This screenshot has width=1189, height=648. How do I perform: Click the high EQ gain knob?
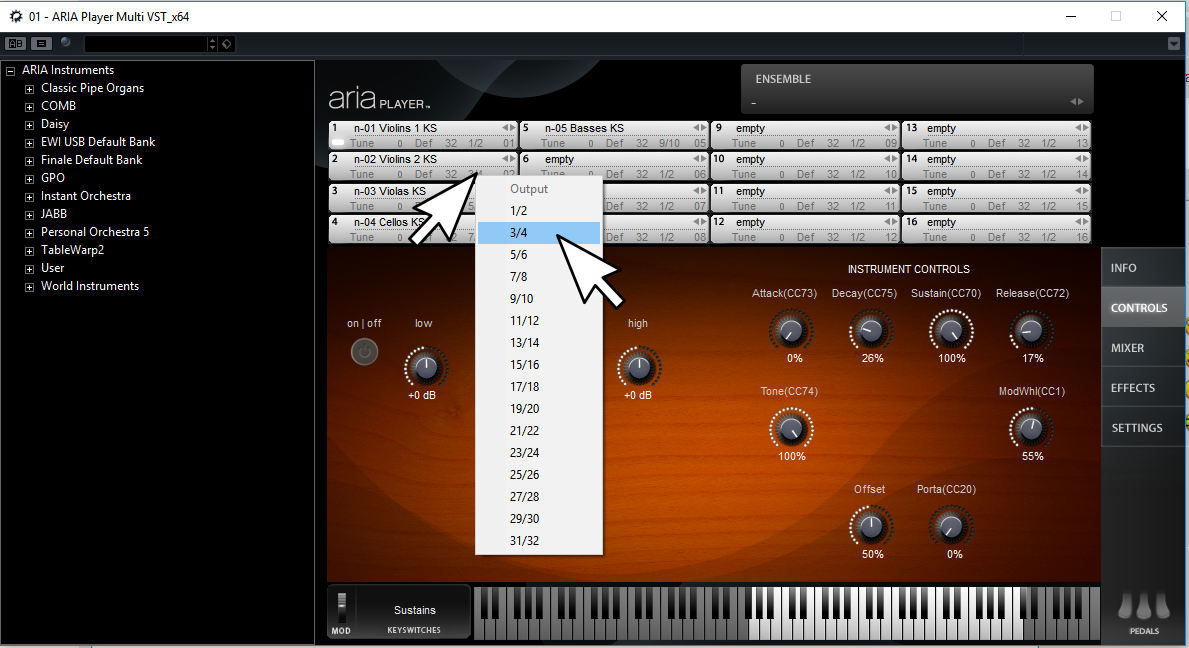click(638, 368)
